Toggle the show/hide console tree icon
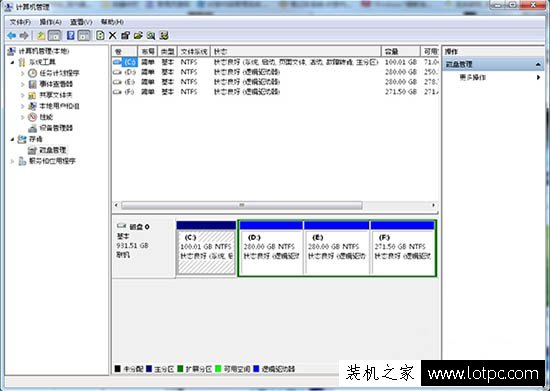The height and width of the screenshot is (391, 550). coord(54,35)
